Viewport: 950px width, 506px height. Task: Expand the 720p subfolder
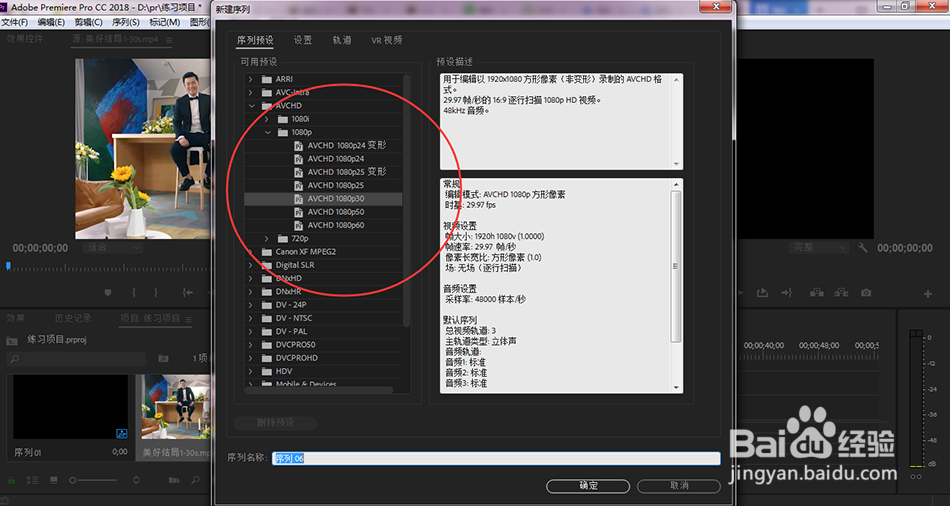pyautogui.click(x=267, y=239)
